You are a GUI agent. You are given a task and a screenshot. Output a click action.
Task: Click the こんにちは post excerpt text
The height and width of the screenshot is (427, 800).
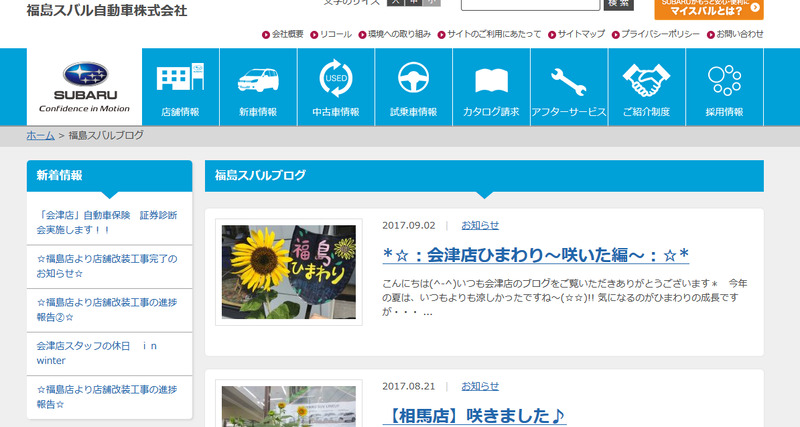click(565, 297)
